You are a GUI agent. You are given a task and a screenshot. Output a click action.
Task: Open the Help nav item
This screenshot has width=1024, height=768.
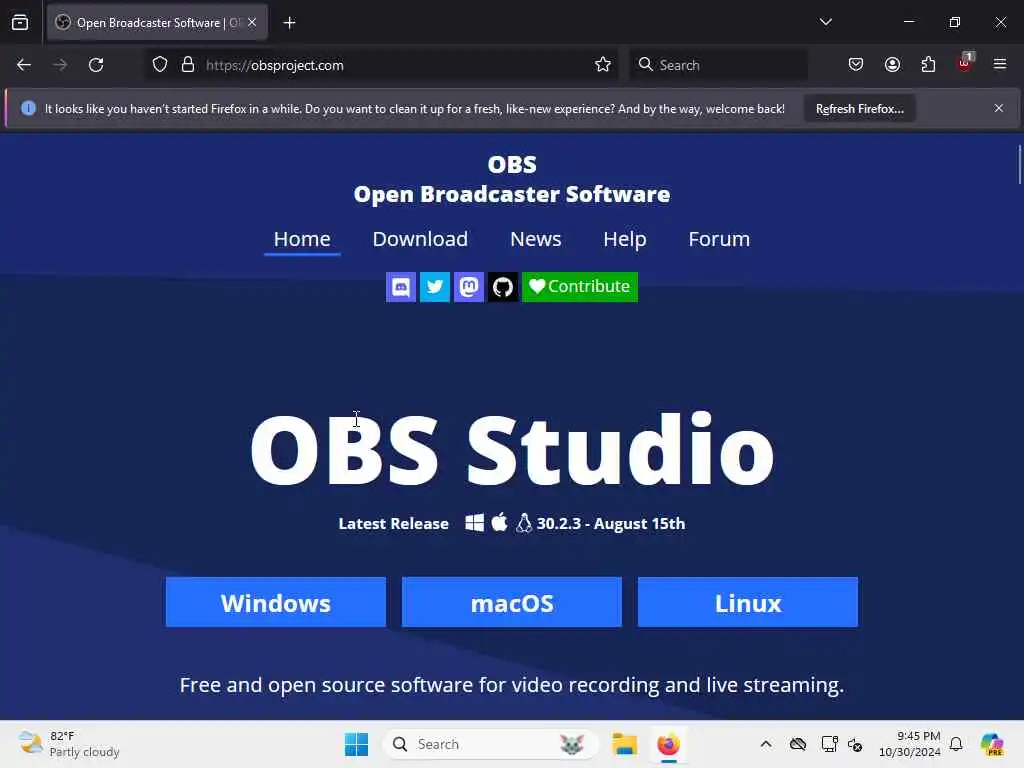624,239
